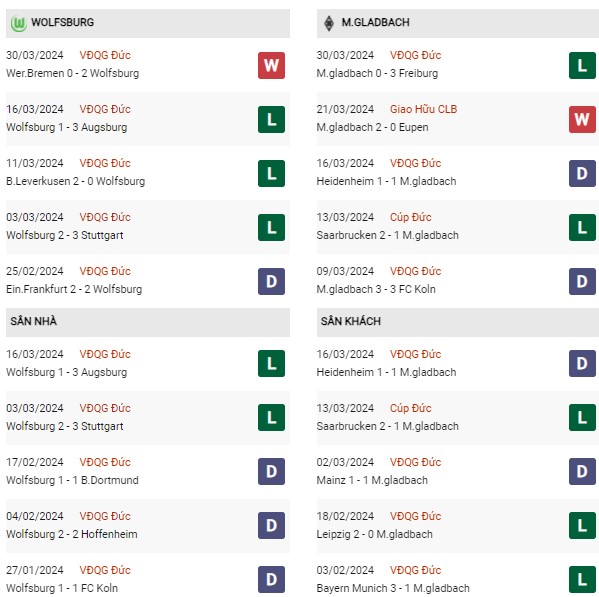The image size is (599, 597).
Task: Select the SÂN NHÀ section header
Action: pyautogui.click(x=148, y=322)
